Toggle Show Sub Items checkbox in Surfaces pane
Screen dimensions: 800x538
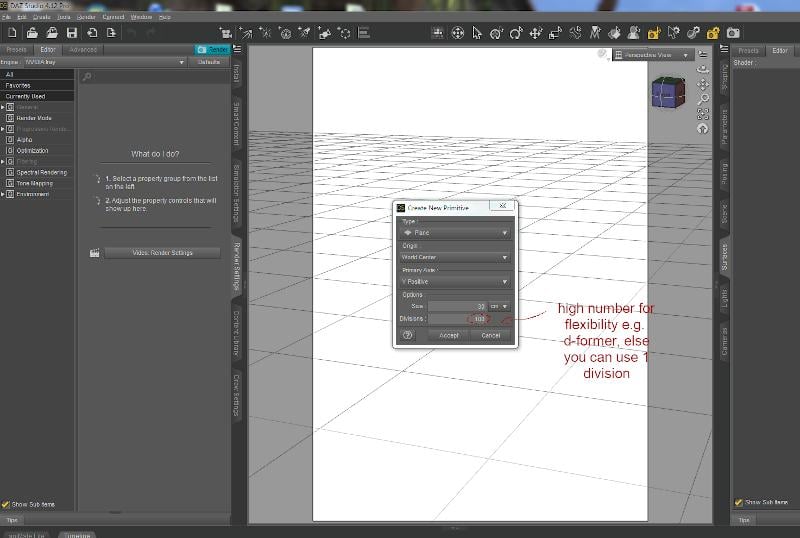click(738, 502)
